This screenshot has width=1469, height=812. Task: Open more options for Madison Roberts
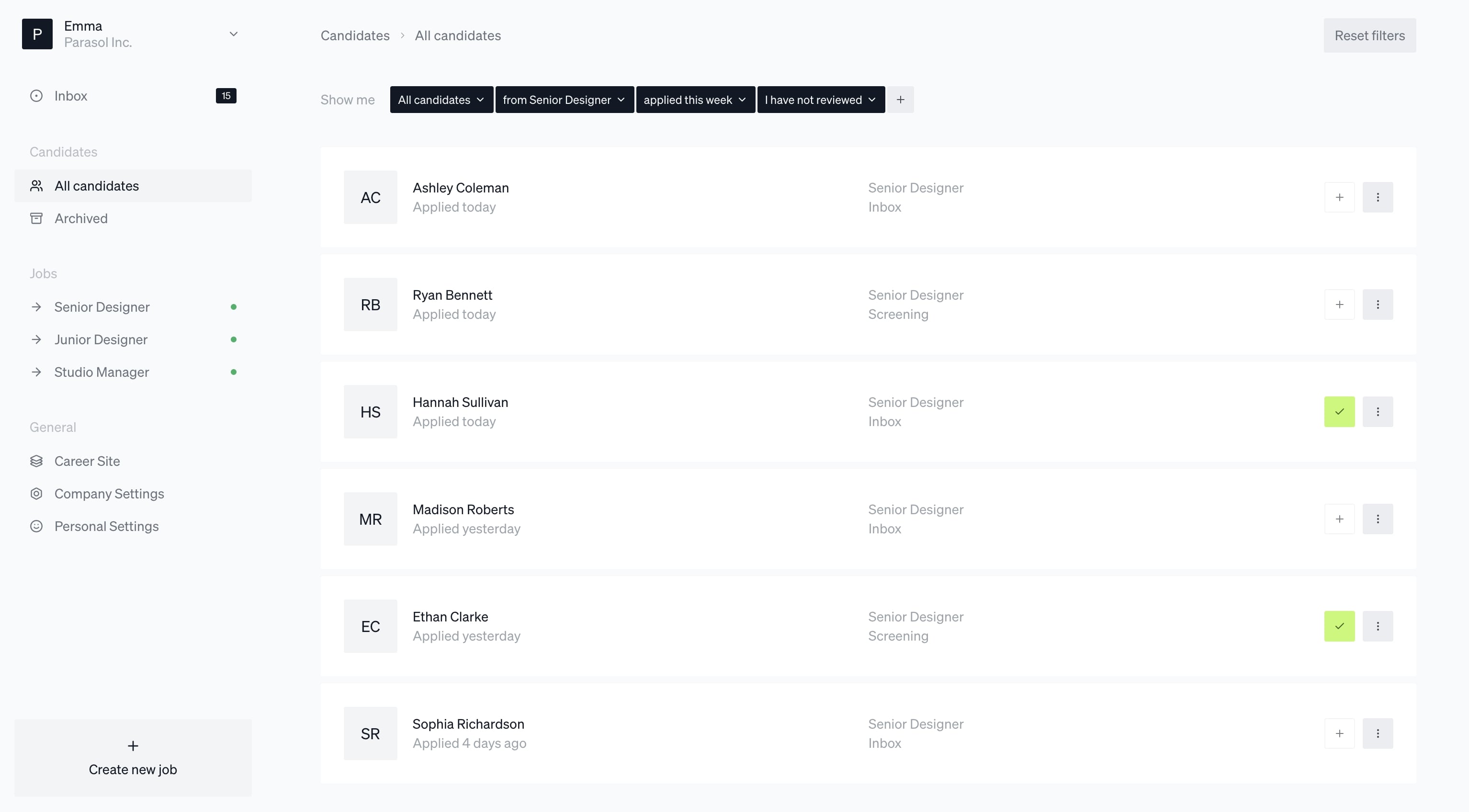click(x=1378, y=519)
